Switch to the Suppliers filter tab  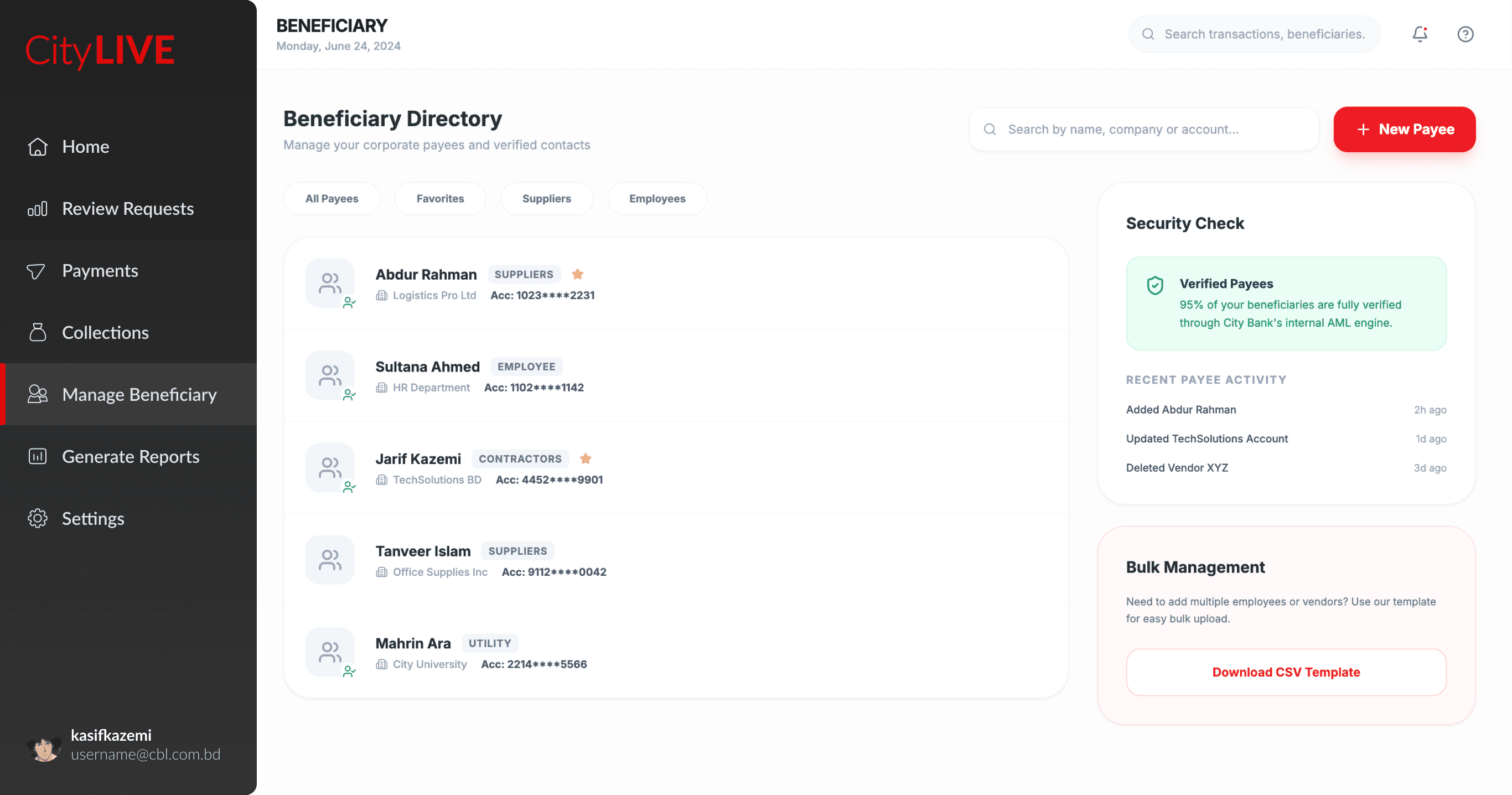[546, 198]
